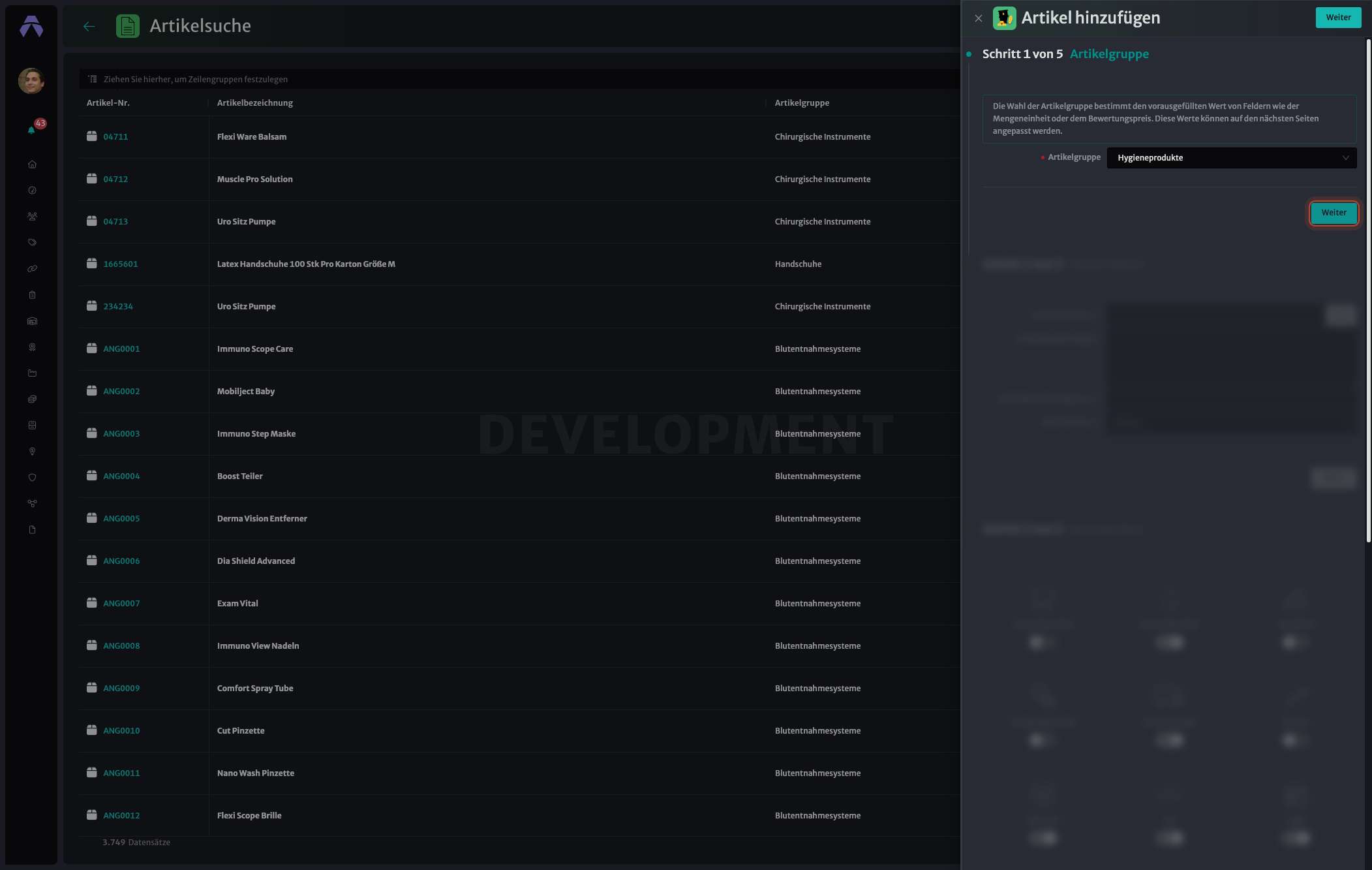Click the side panel vertical scrollbar
The height and width of the screenshot is (870, 1372).
(1368, 290)
